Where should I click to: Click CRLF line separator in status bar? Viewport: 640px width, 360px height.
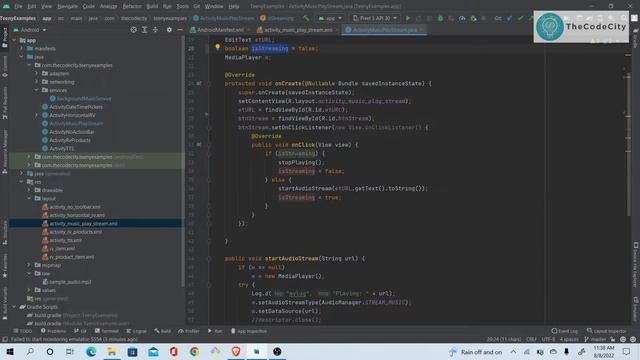click(x=531, y=339)
